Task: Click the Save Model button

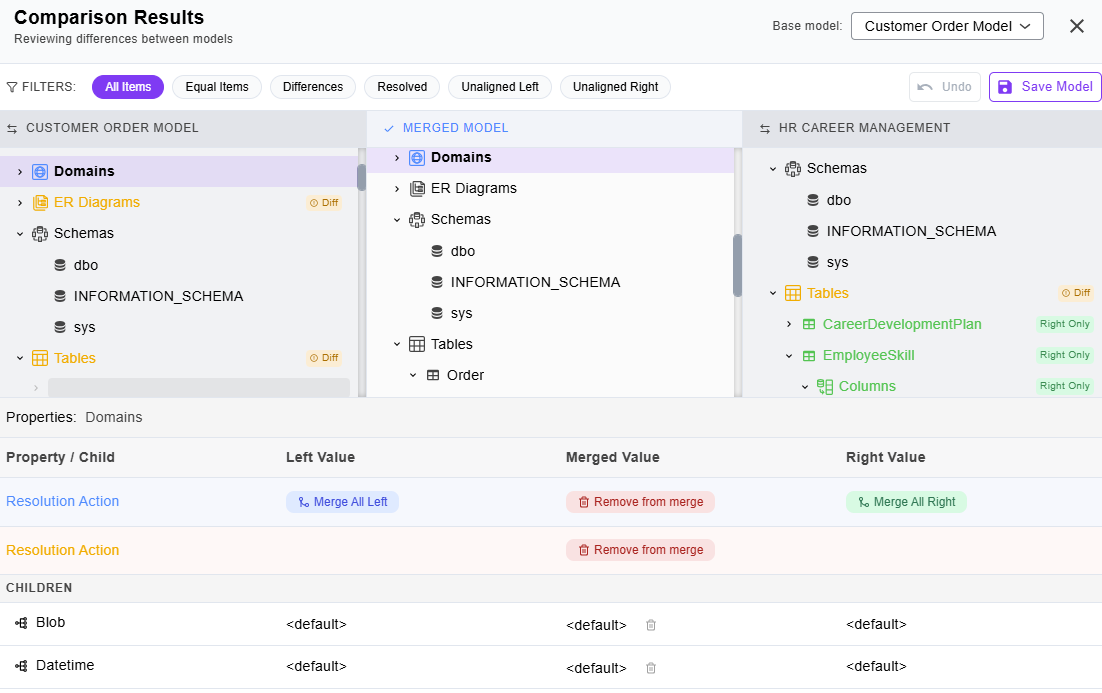Action: tap(1045, 87)
